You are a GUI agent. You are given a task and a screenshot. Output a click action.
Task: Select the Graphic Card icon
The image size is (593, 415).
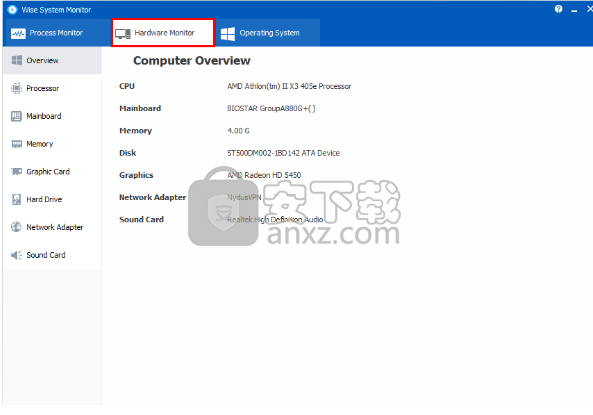(16, 171)
